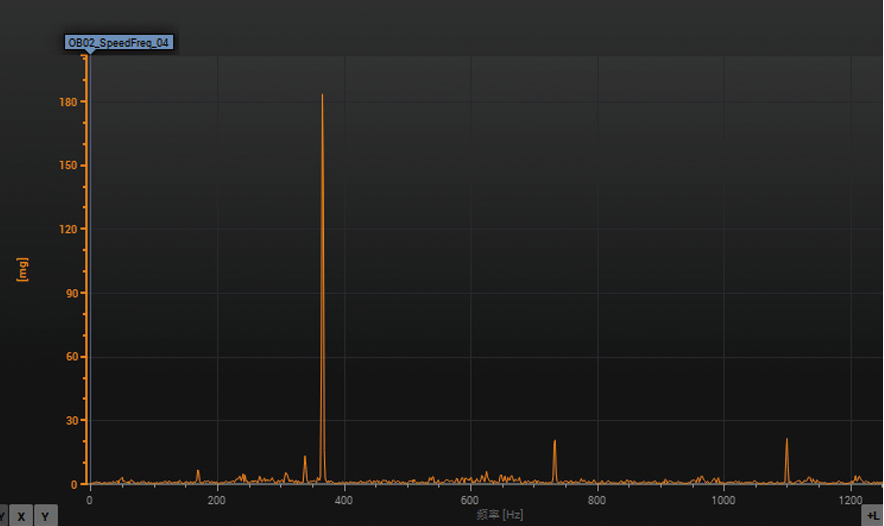Click the [mg] unit label
Screen dimensions: 884x526
click(x=23, y=269)
